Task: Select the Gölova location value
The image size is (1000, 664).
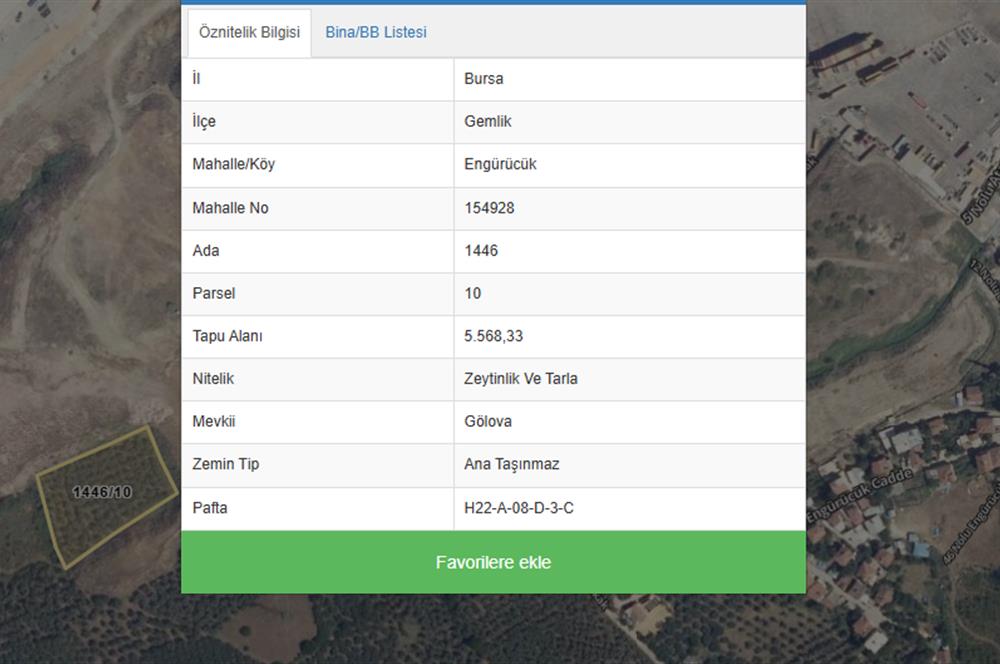Action: click(488, 422)
